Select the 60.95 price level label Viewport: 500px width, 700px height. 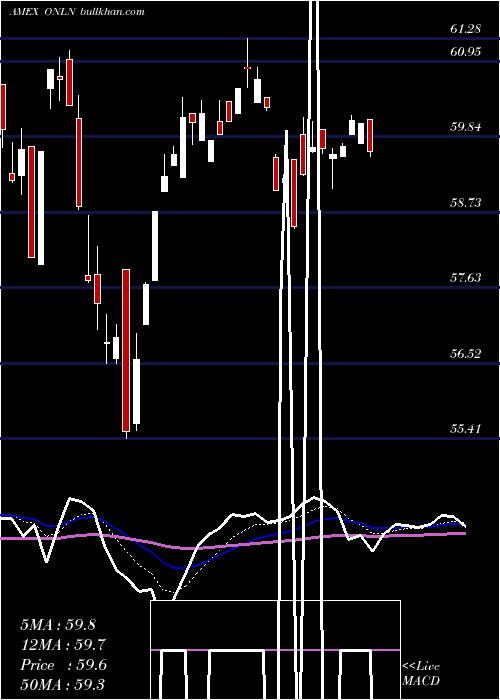pyautogui.click(x=466, y=52)
